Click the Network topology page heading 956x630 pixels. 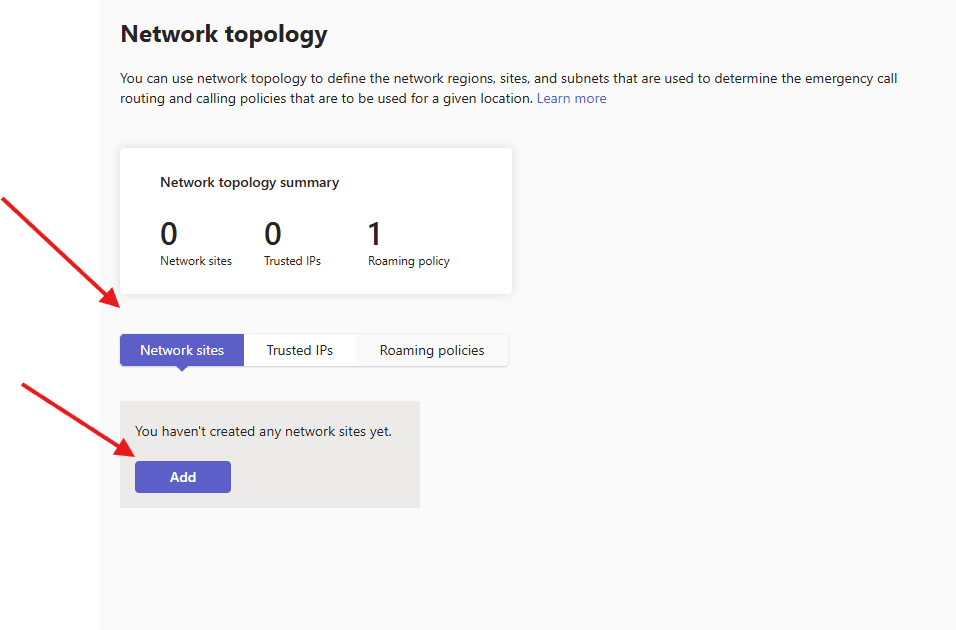coord(224,34)
